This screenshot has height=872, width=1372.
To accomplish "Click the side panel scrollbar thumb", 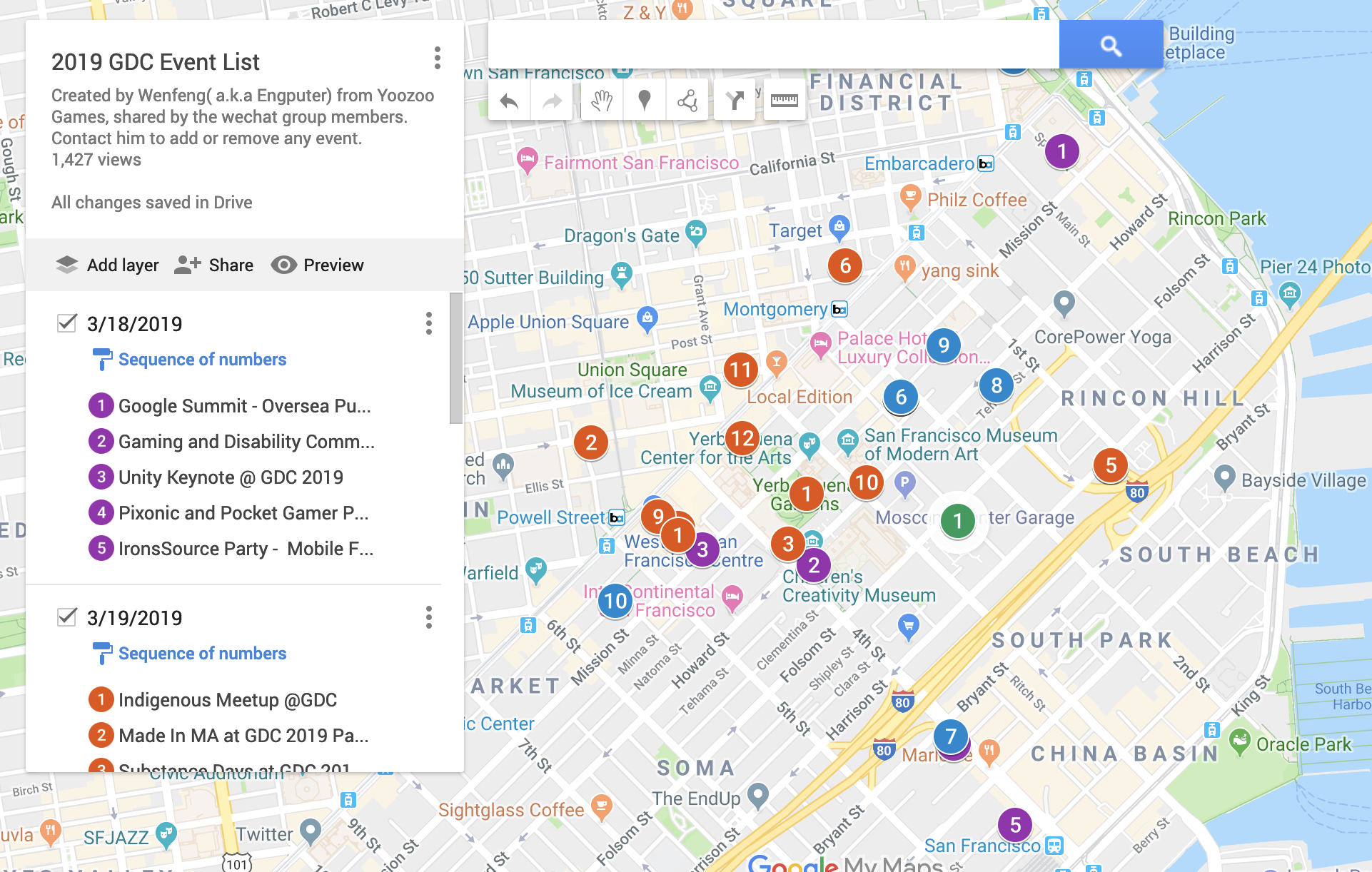I will [x=455, y=358].
